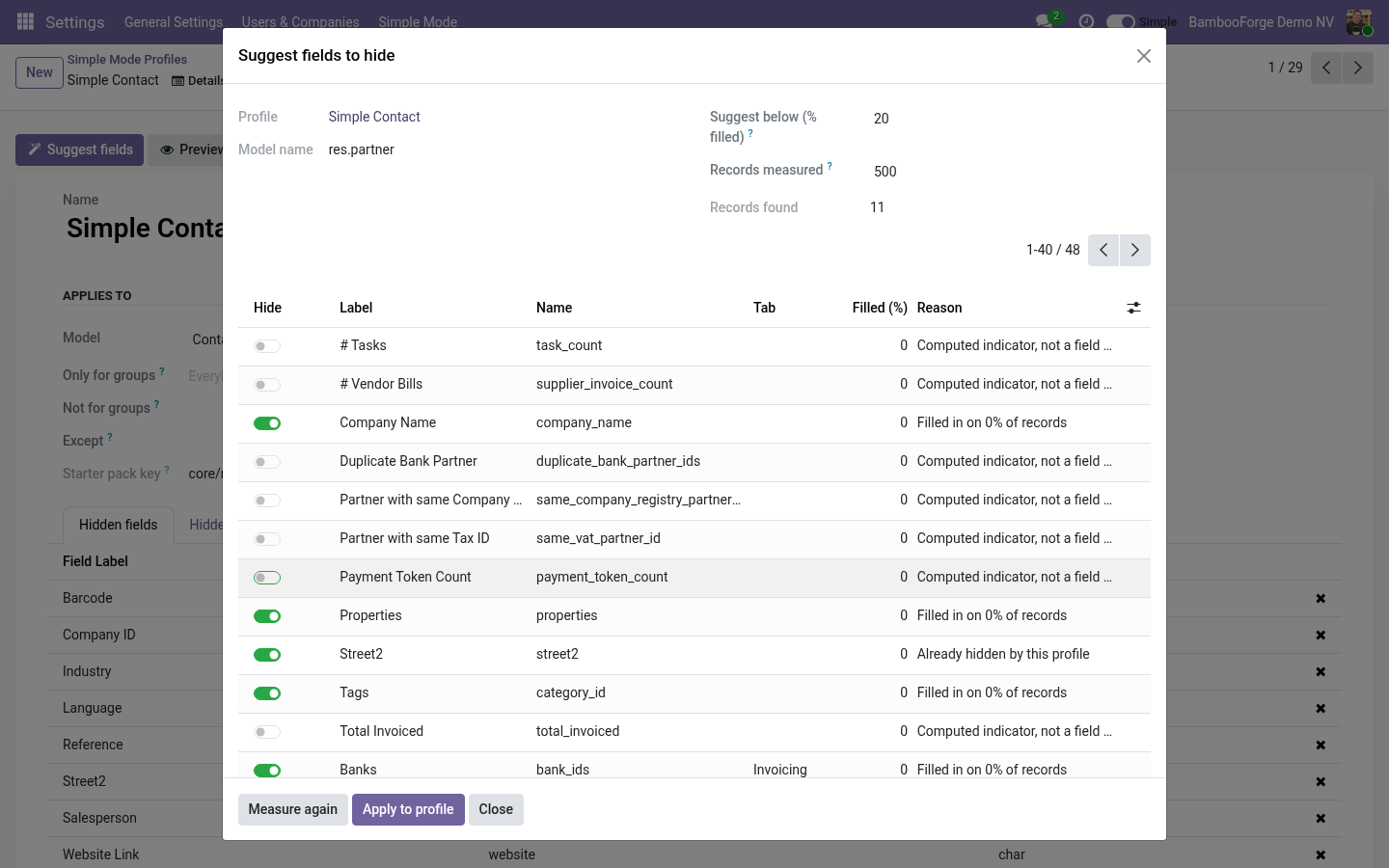The height and width of the screenshot is (868, 1389).
Task: Go to next profile record
Action: coord(1358,68)
